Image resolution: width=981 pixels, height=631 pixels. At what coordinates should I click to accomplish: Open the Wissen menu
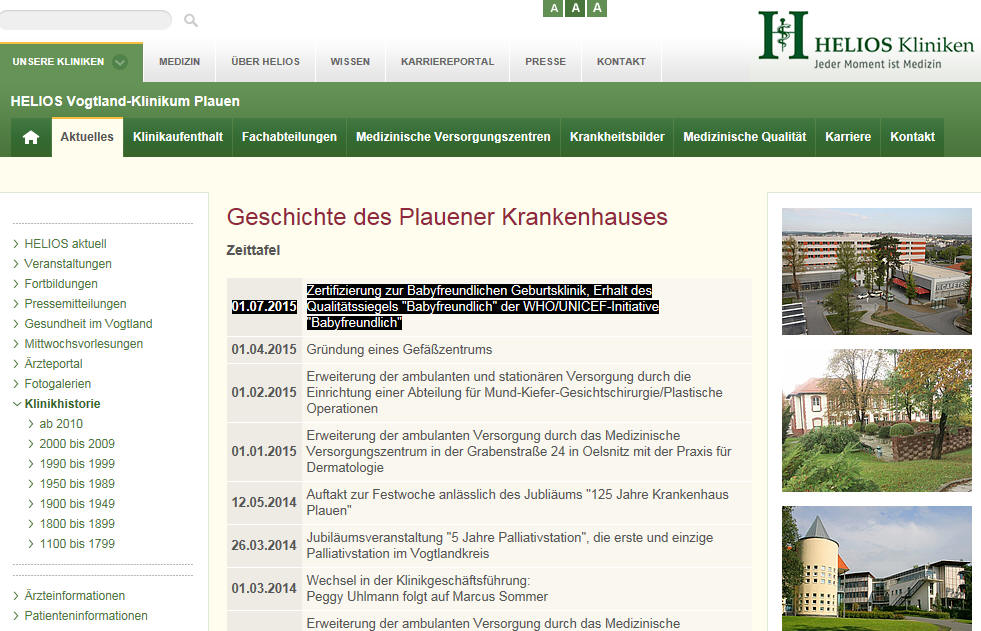click(350, 62)
